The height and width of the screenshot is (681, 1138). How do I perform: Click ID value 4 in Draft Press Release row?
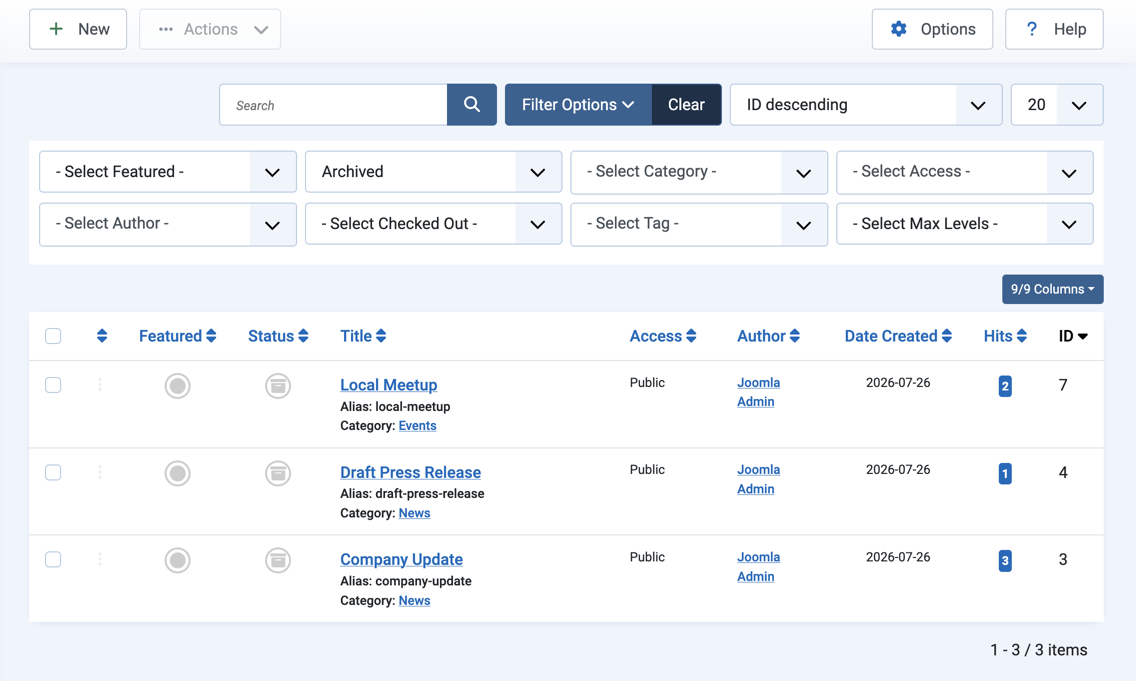click(1063, 473)
